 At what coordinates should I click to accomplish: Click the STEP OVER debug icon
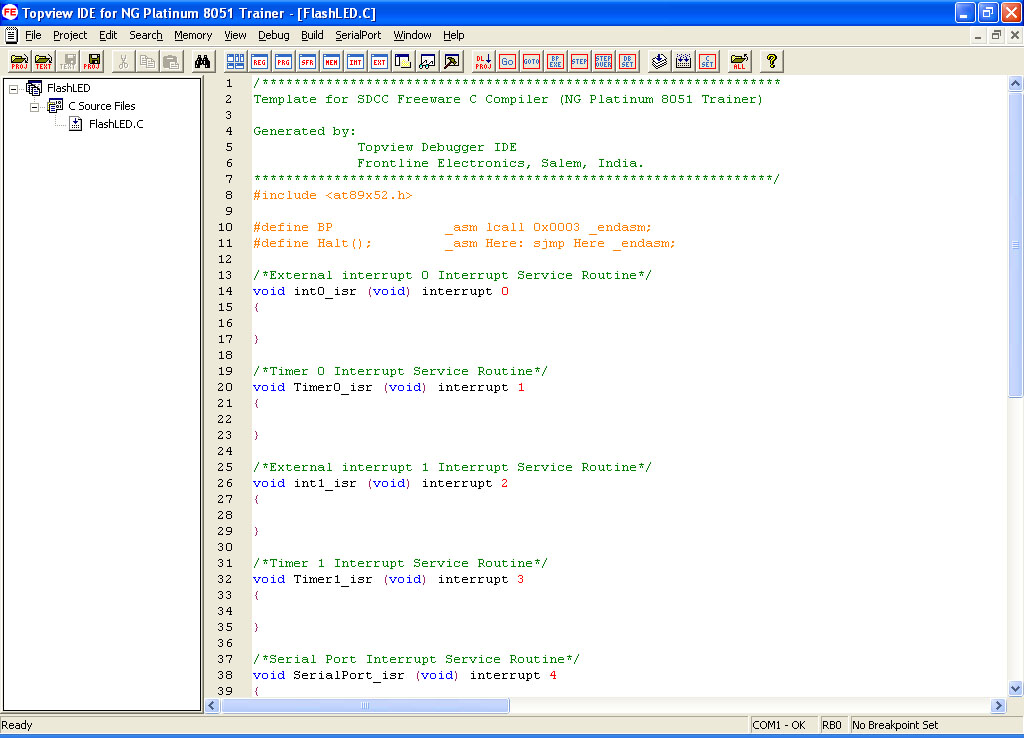[x=604, y=61]
